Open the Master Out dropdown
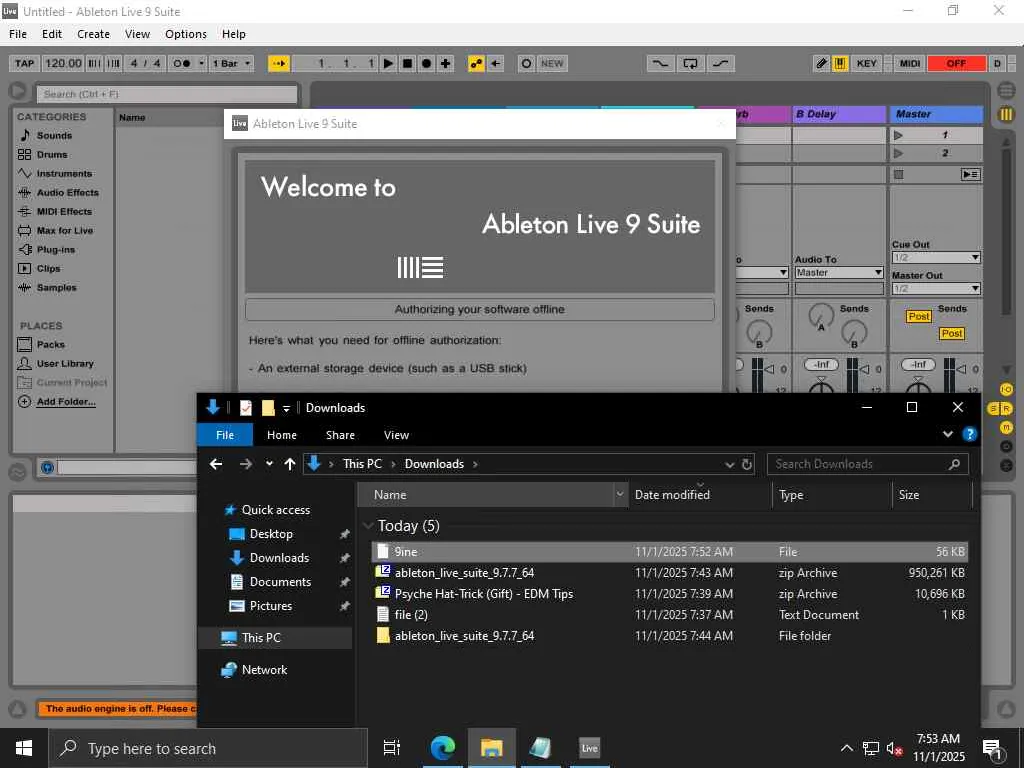 pyautogui.click(x=936, y=288)
